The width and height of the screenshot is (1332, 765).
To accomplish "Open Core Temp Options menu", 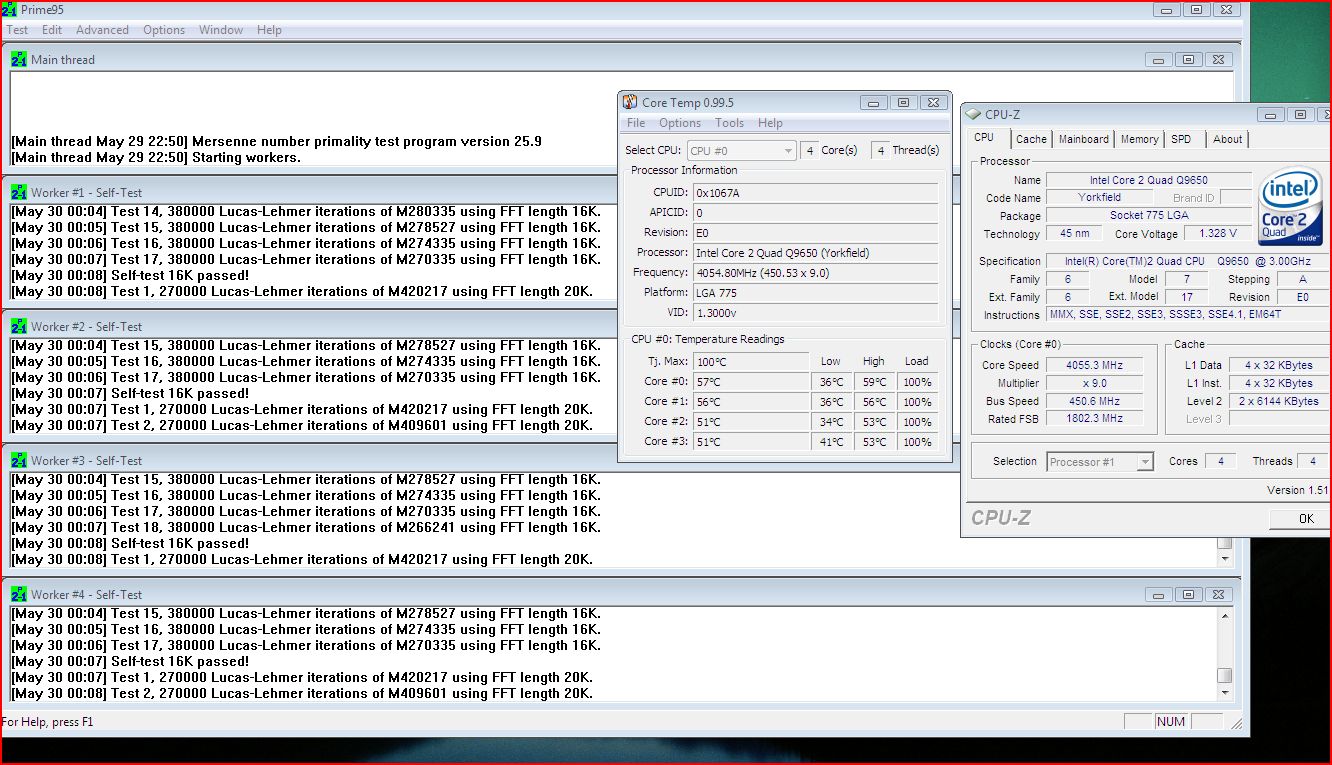I will [x=680, y=123].
